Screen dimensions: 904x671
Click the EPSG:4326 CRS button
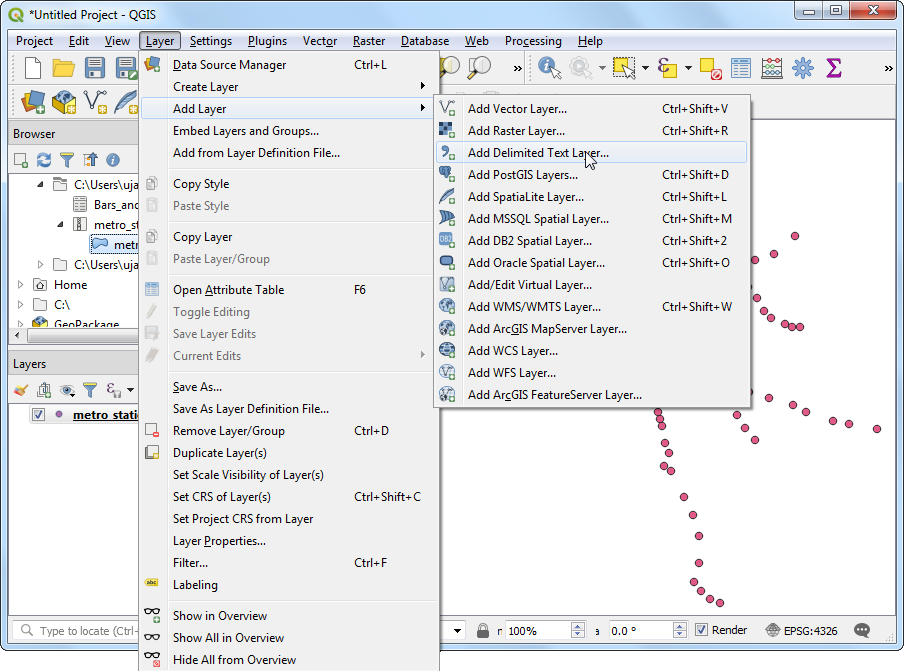pos(801,631)
